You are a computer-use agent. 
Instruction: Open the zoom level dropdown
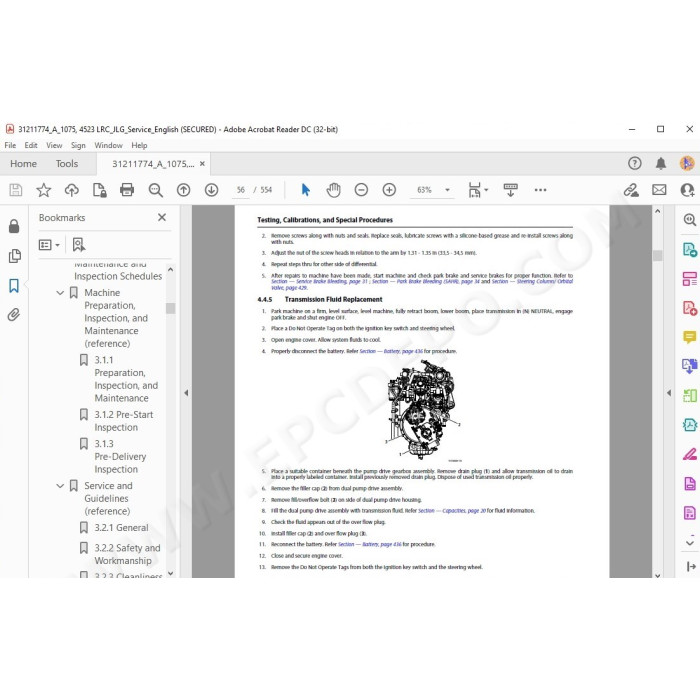point(447,190)
